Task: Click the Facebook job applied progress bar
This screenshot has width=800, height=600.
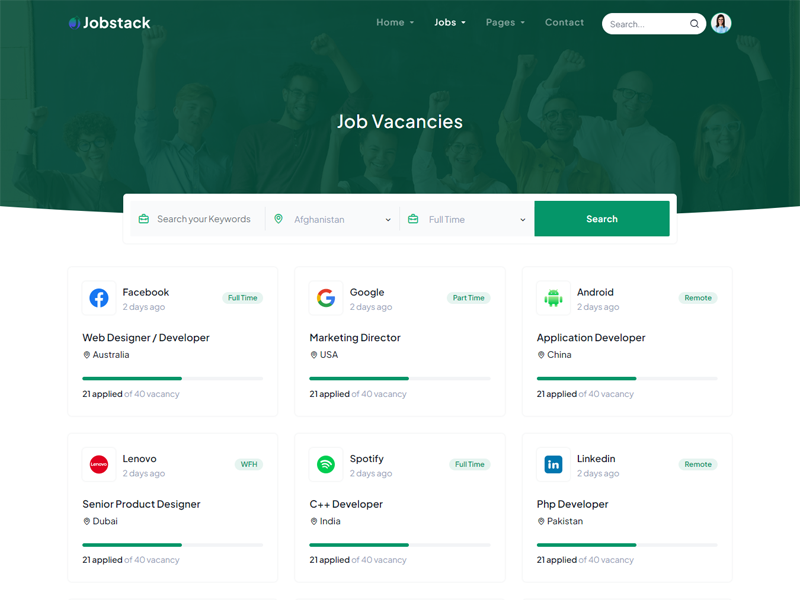Action: click(172, 379)
